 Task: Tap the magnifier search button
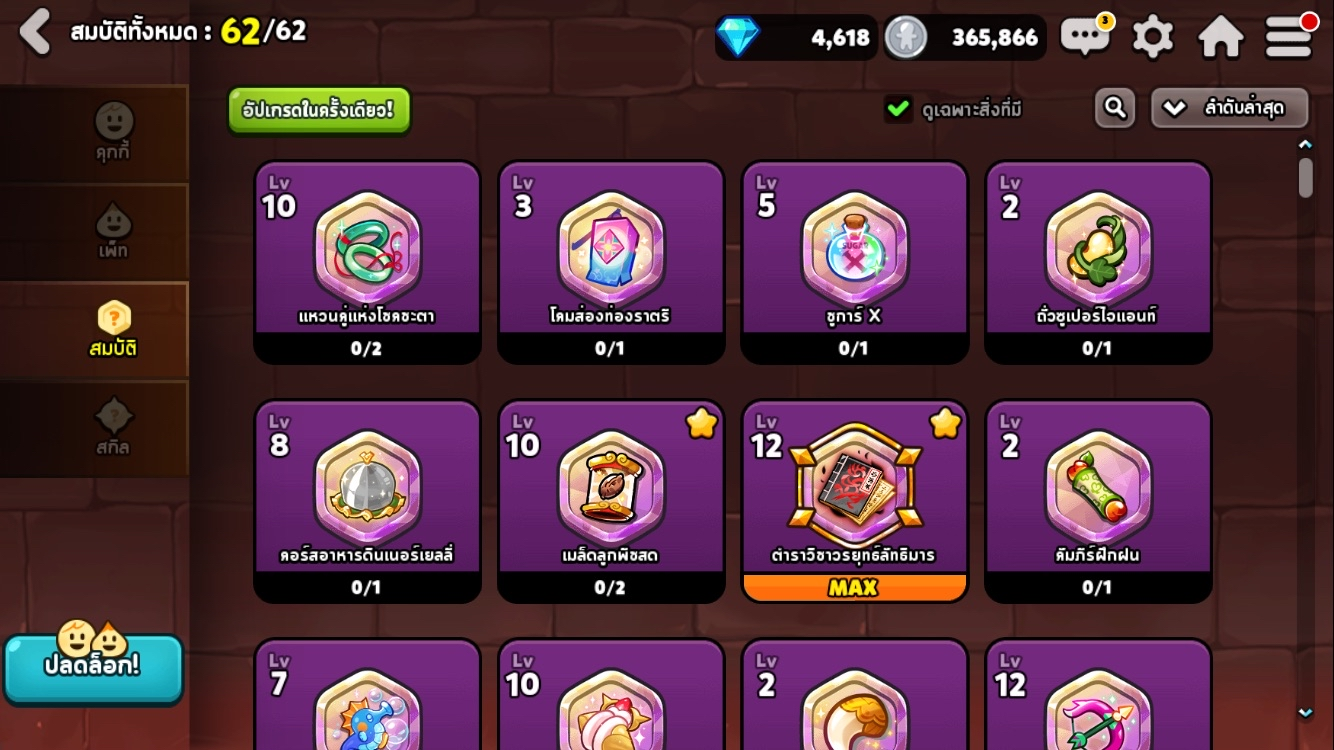point(1114,107)
